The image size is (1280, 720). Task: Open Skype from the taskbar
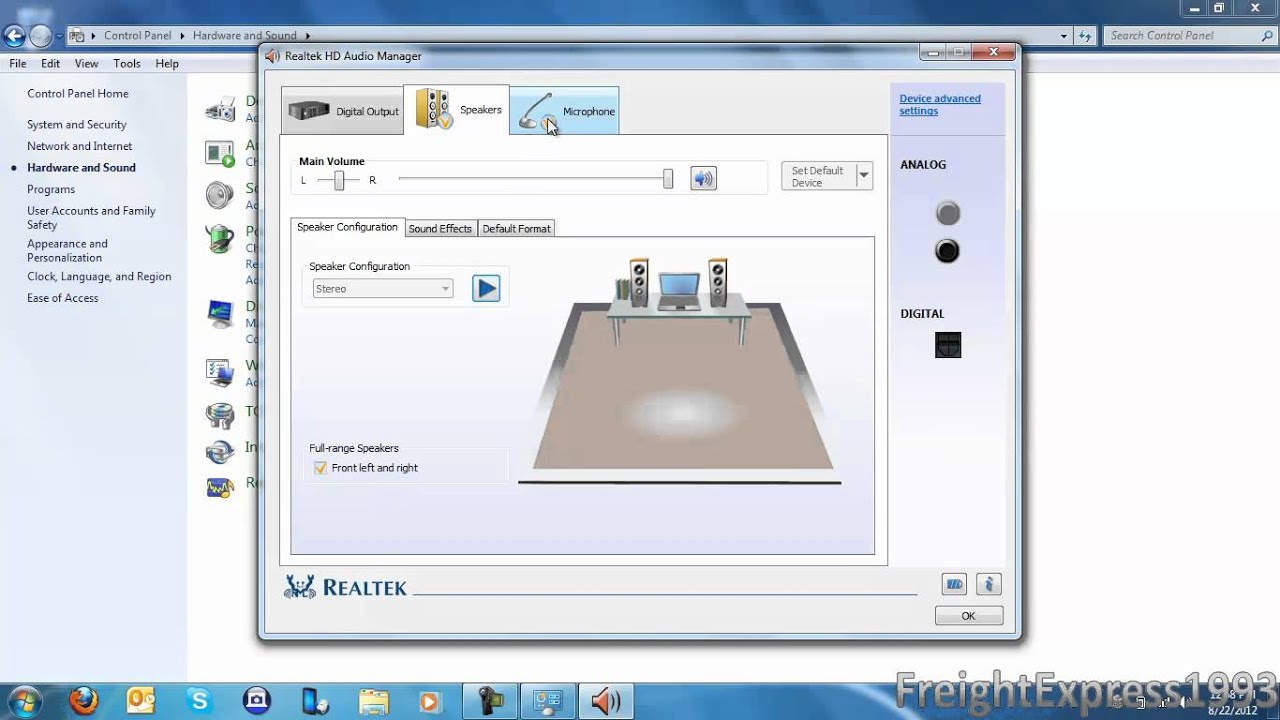(199, 701)
